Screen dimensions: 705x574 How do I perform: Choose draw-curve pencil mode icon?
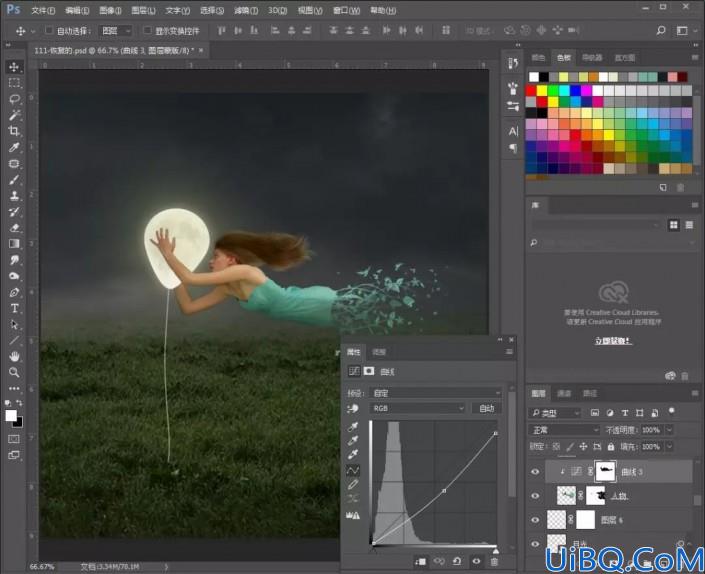[353, 485]
